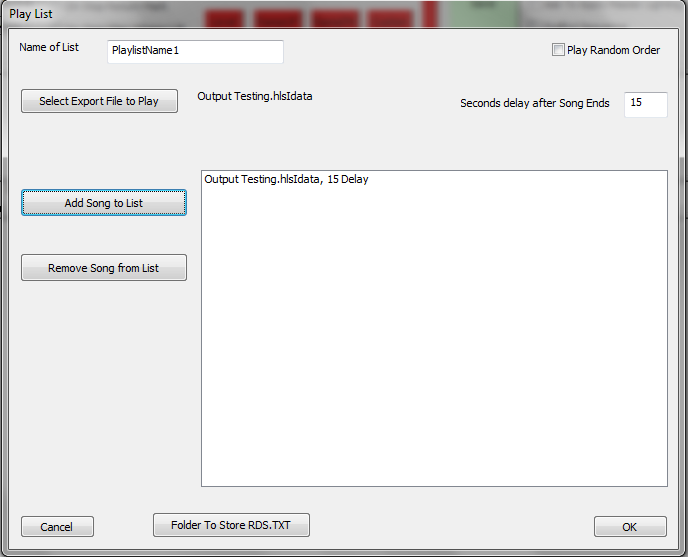Click the Output Testing.hlsIdata filename beside the export button
This screenshot has height=557, width=688.
point(254,96)
